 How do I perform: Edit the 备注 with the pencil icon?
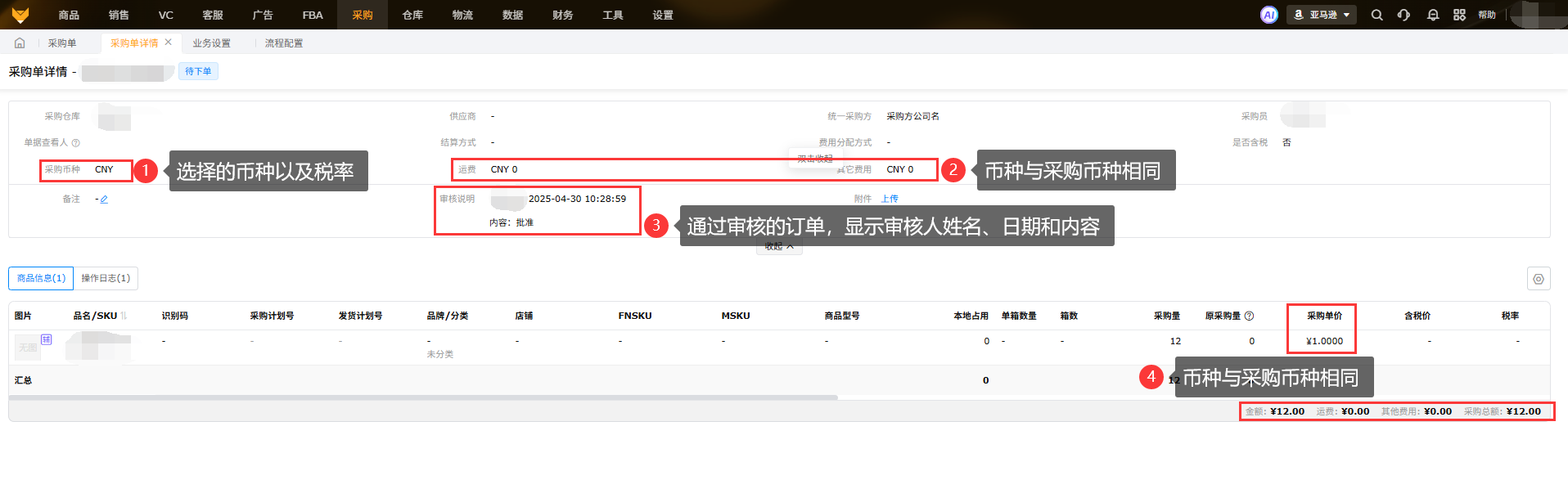click(x=104, y=199)
